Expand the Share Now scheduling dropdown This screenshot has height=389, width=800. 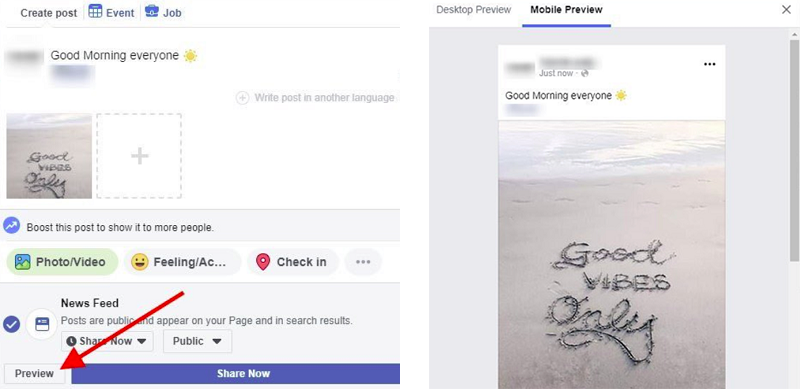coord(107,341)
